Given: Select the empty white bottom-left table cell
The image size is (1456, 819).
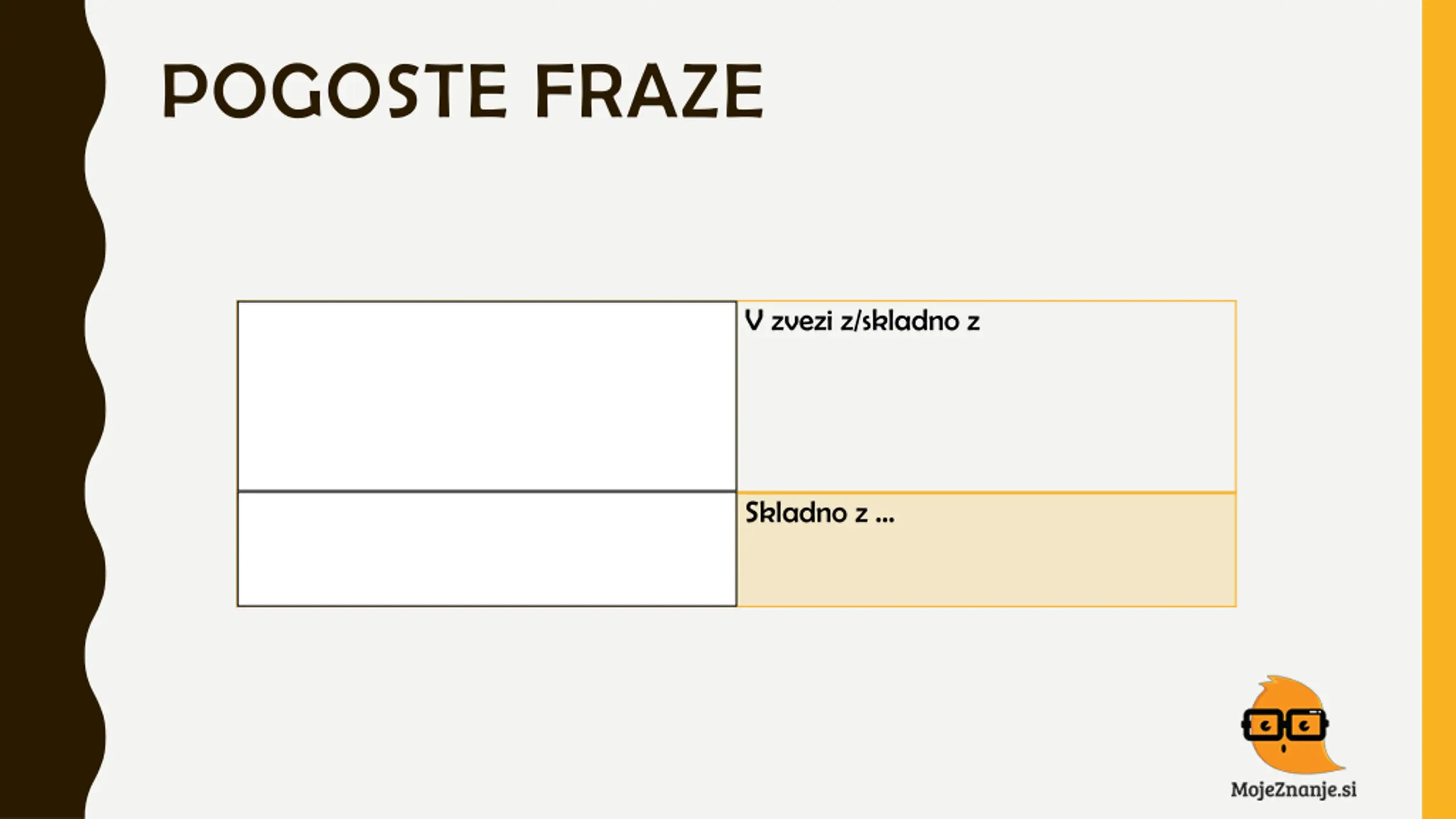Looking at the screenshot, I should tap(487, 549).
